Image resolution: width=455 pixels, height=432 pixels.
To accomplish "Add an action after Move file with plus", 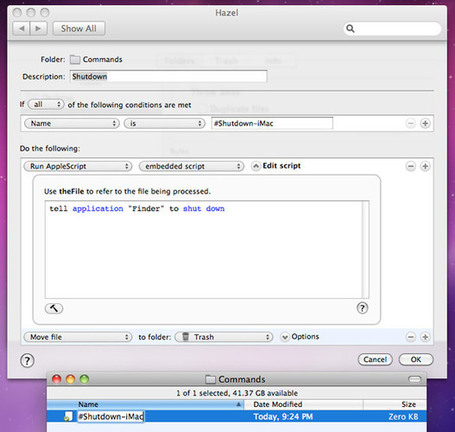I will point(425,337).
